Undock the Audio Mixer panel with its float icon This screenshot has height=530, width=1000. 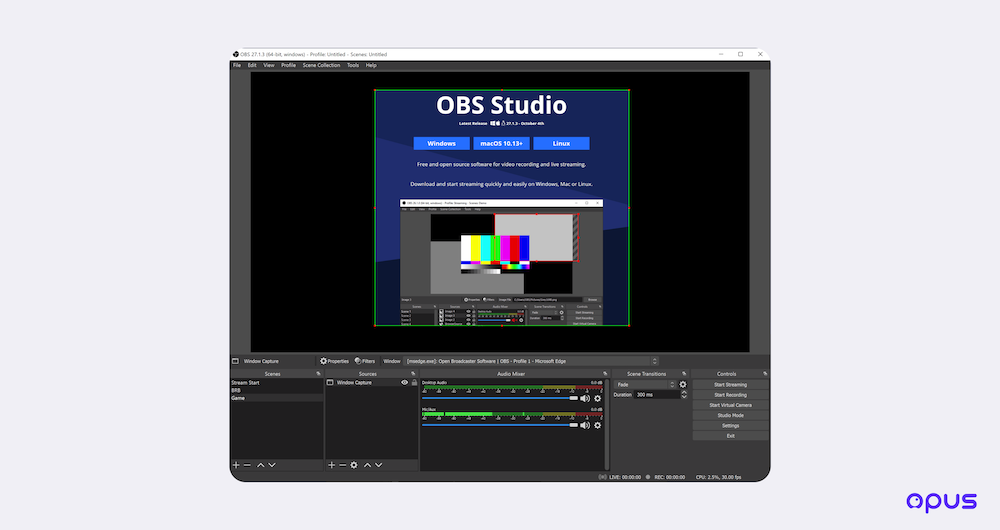click(x=605, y=374)
